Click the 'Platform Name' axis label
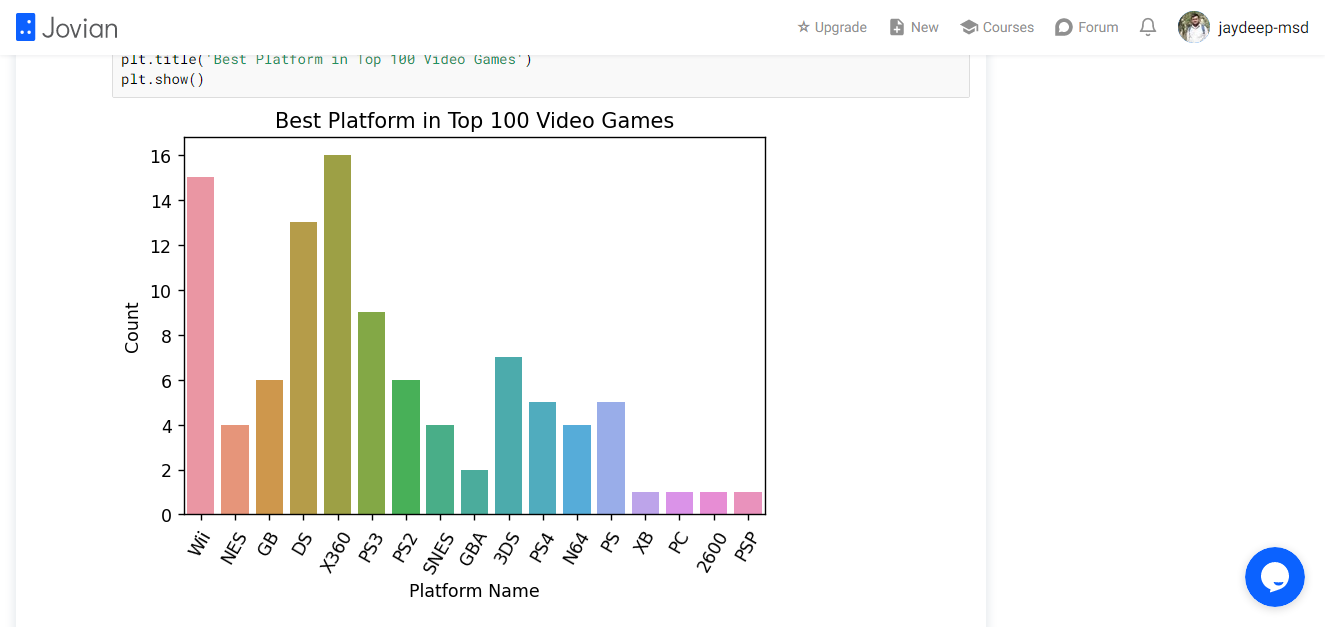The image size is (1325, 627). (474, 591)
